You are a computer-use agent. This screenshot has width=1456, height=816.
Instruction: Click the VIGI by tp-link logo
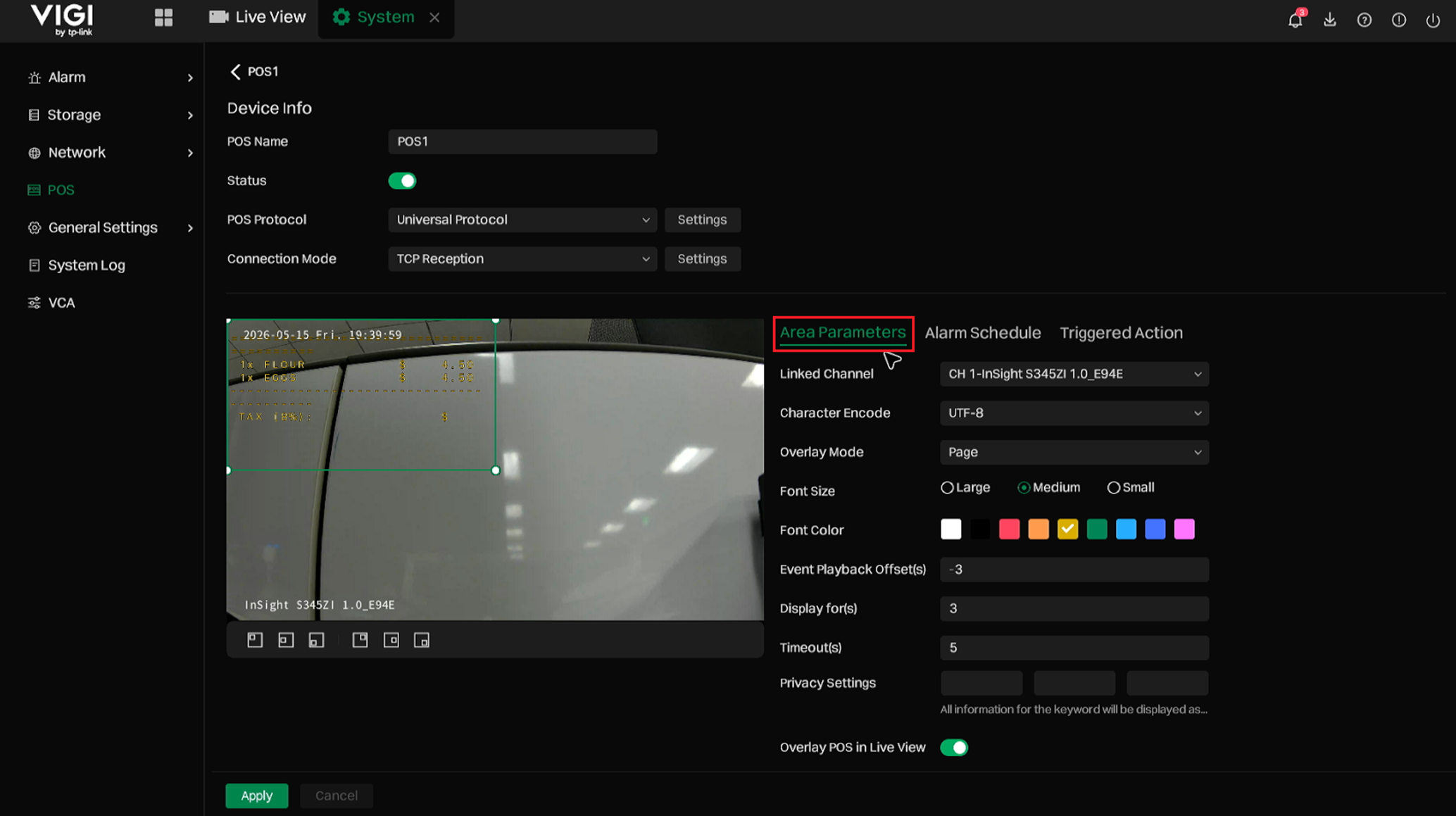coord(62,20)
